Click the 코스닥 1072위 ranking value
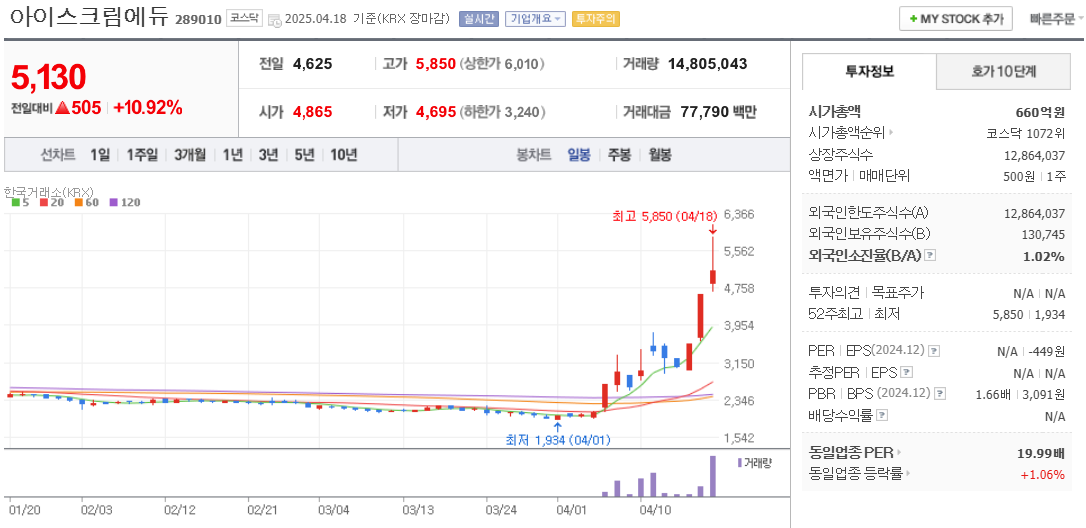The image size is (1086, 528). click(1025, 133)
